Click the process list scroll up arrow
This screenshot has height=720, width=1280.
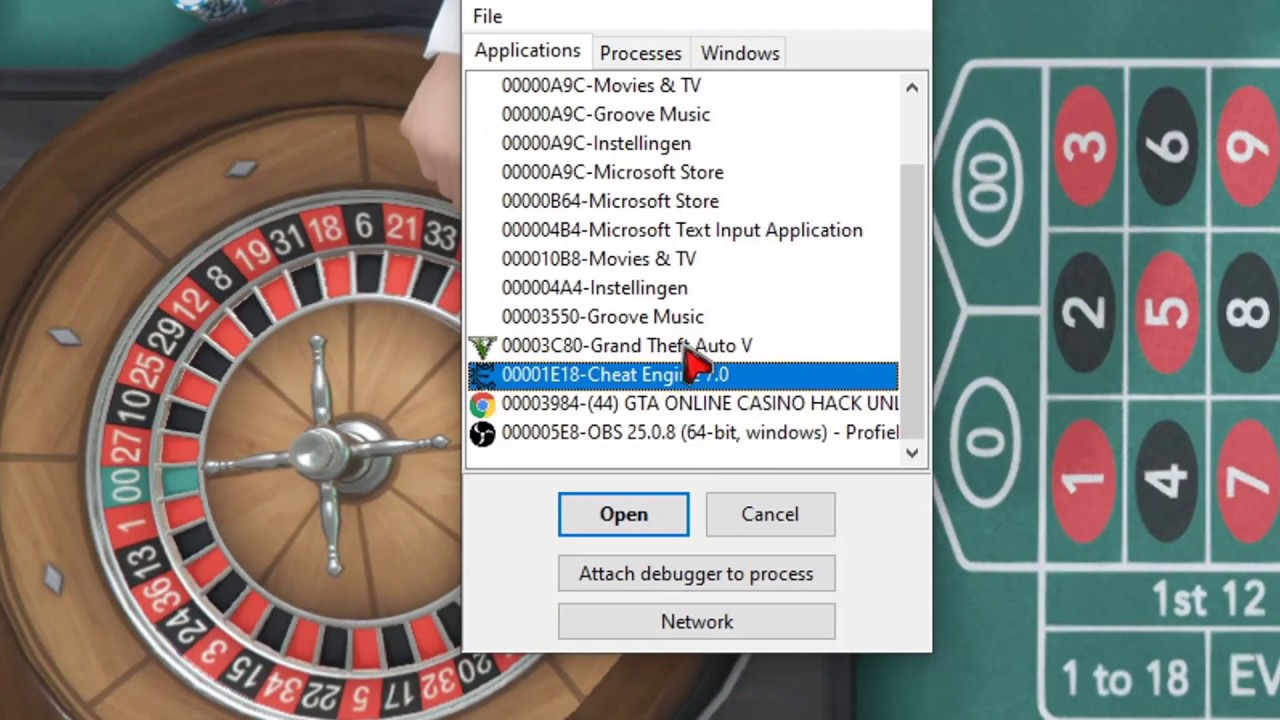click(x=912, y=88)
